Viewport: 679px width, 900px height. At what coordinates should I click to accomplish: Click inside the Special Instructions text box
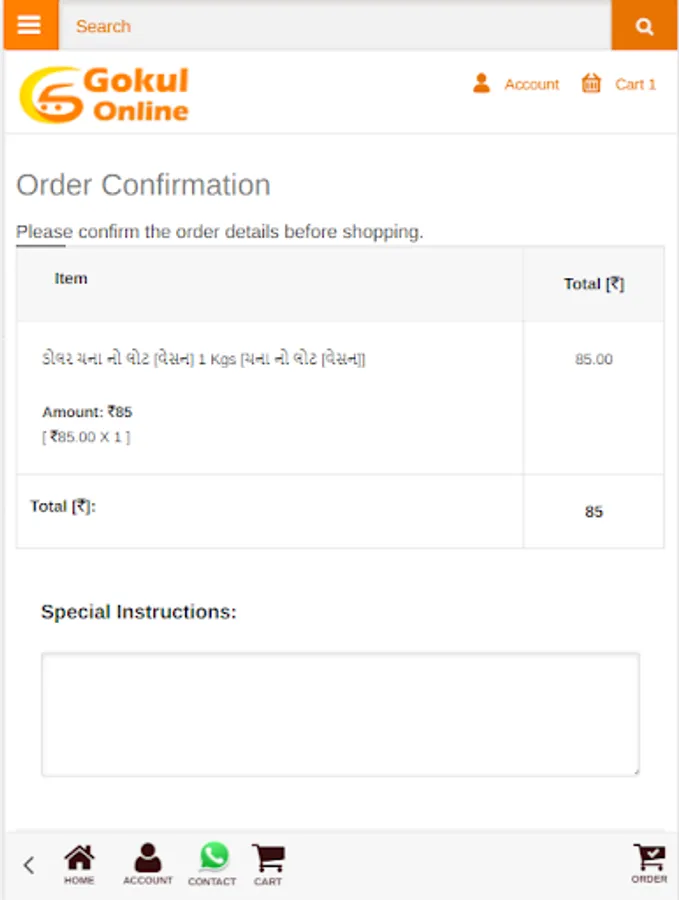[x=340, y=714]
